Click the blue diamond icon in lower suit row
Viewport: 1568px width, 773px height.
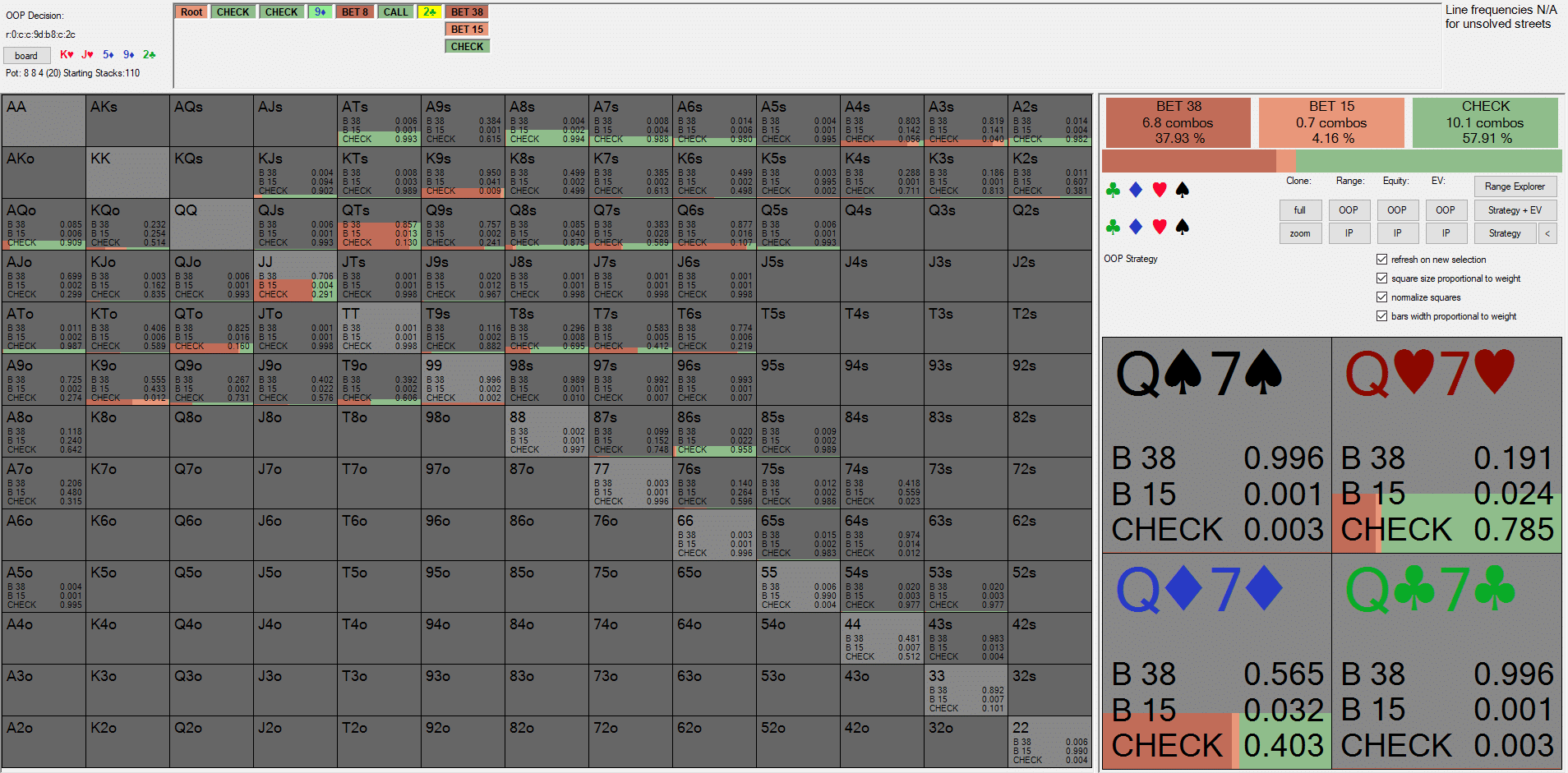click(x=1136, y=227)
